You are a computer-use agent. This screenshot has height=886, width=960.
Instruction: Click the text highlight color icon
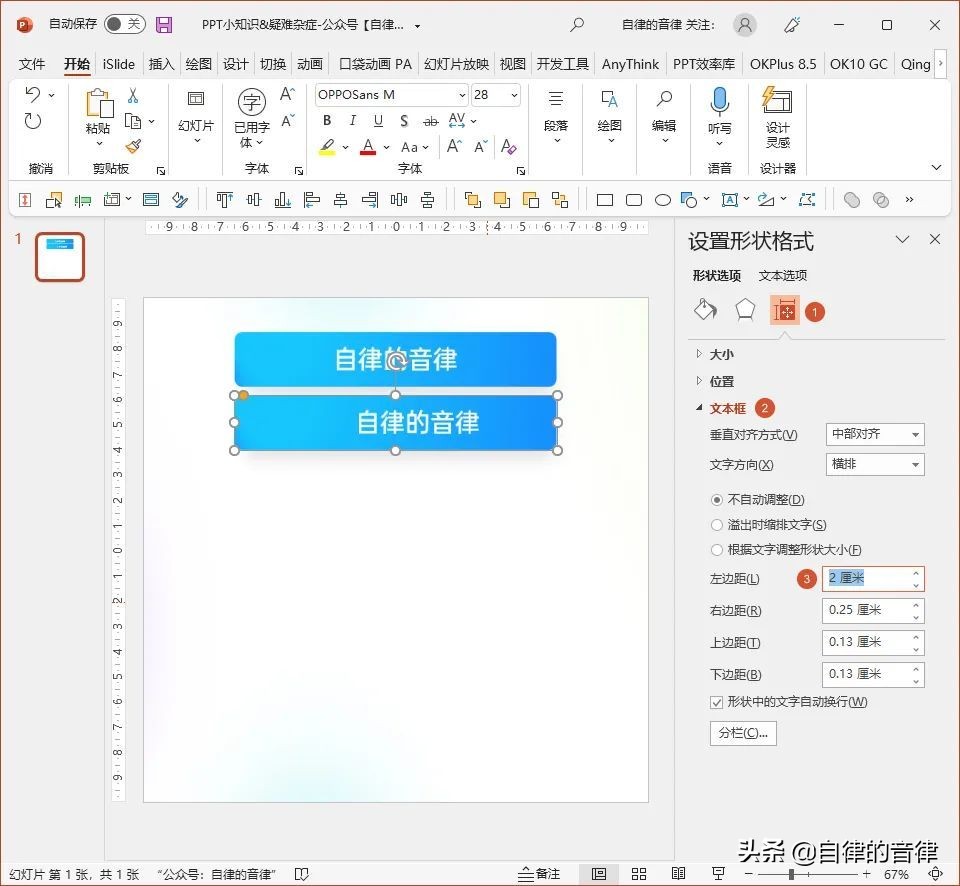(326, 146)
